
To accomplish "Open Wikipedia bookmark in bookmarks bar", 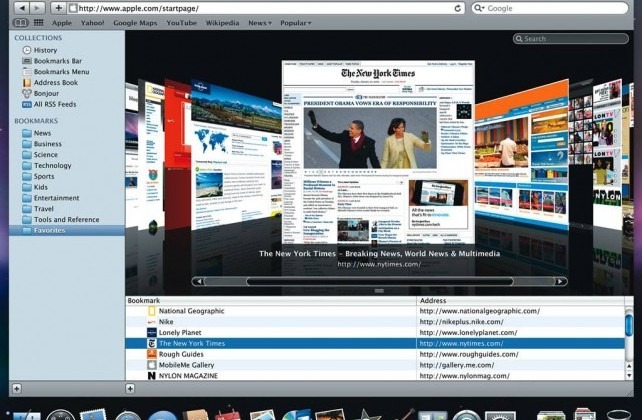I will pyautogui.click(x=222, y=23).
